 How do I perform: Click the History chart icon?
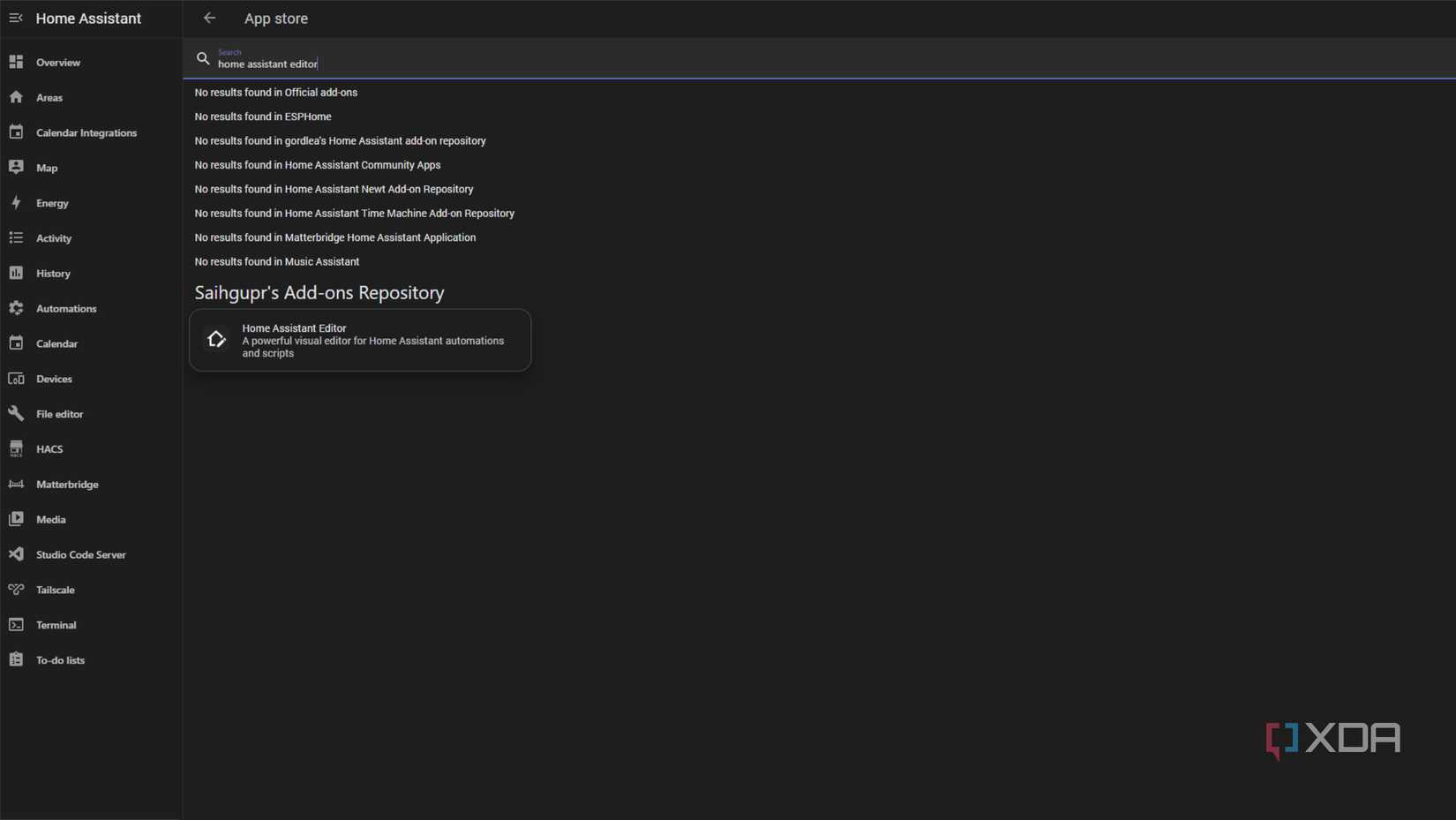16,274
